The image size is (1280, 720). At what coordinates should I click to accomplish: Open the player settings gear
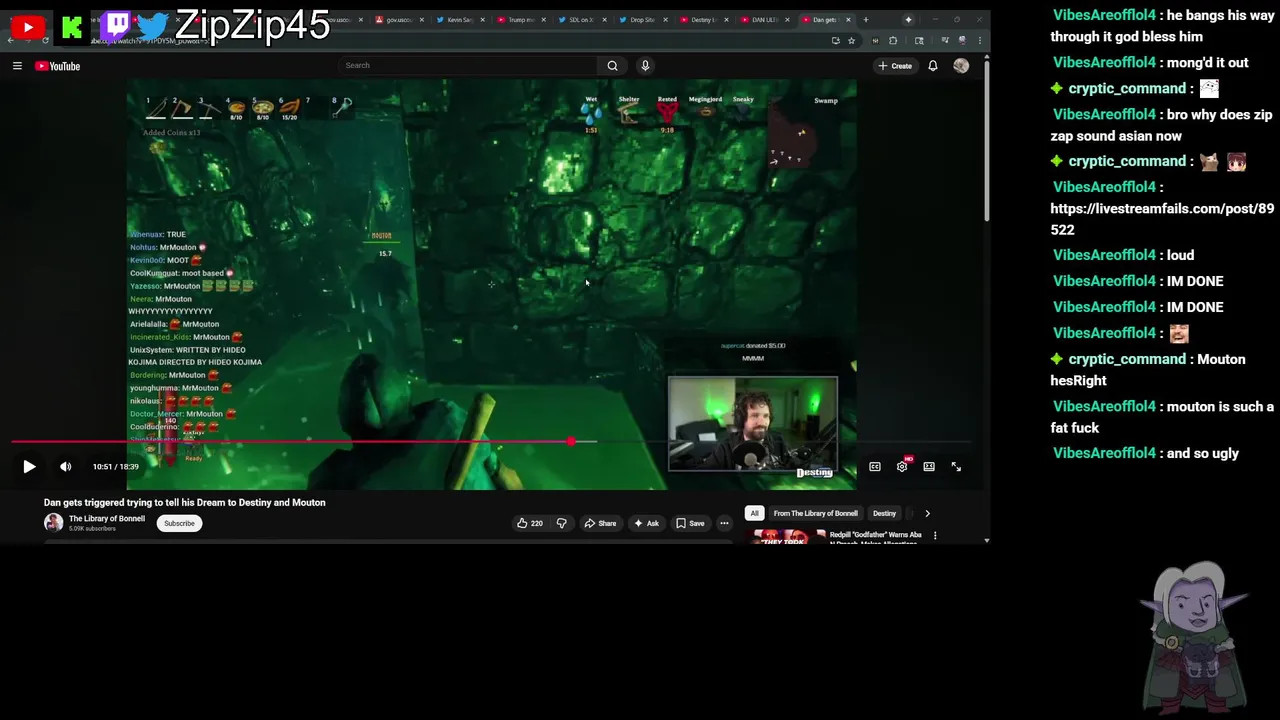[x=902, y=467]
